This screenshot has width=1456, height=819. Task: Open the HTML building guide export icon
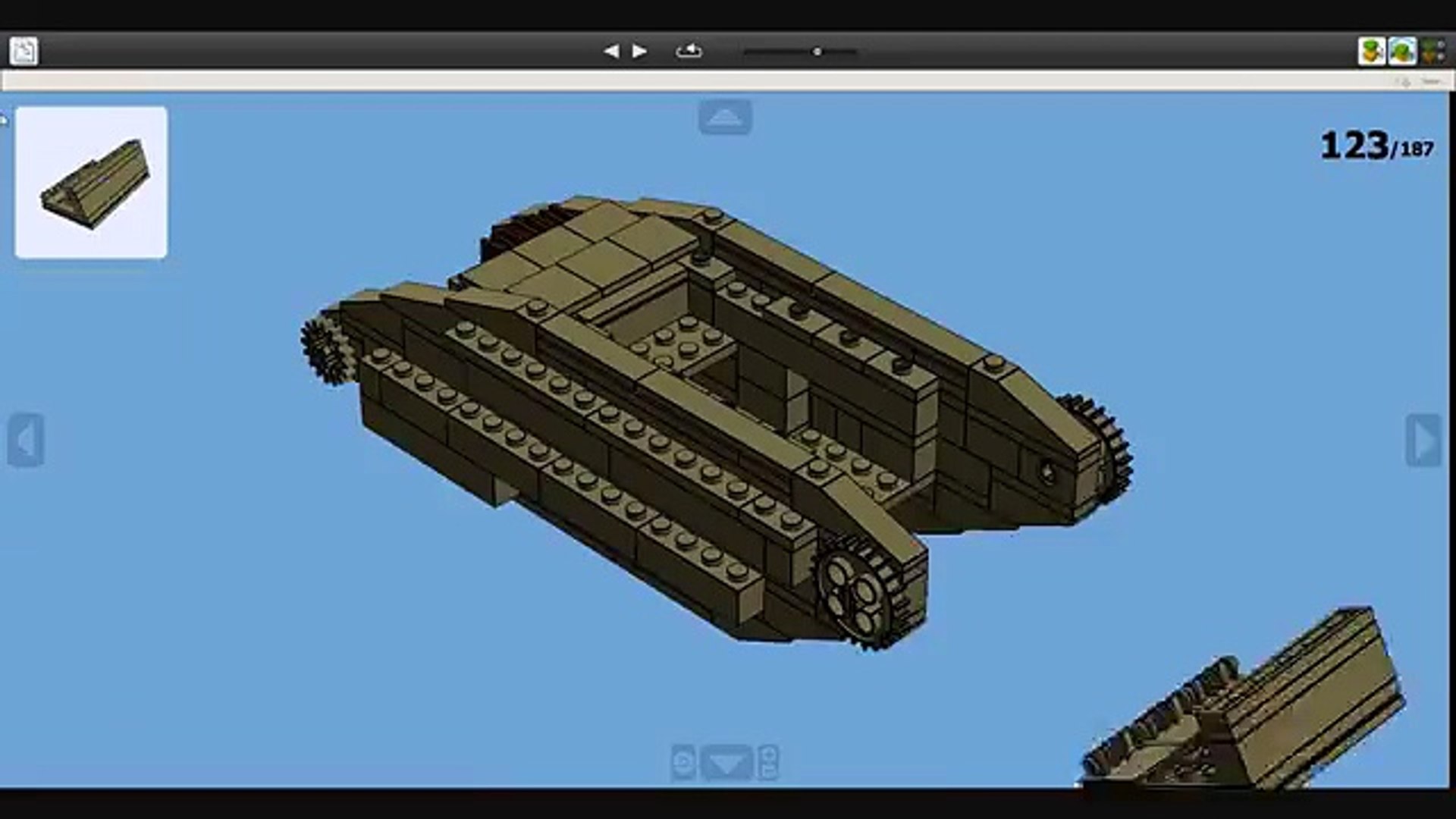pos(24,51)
